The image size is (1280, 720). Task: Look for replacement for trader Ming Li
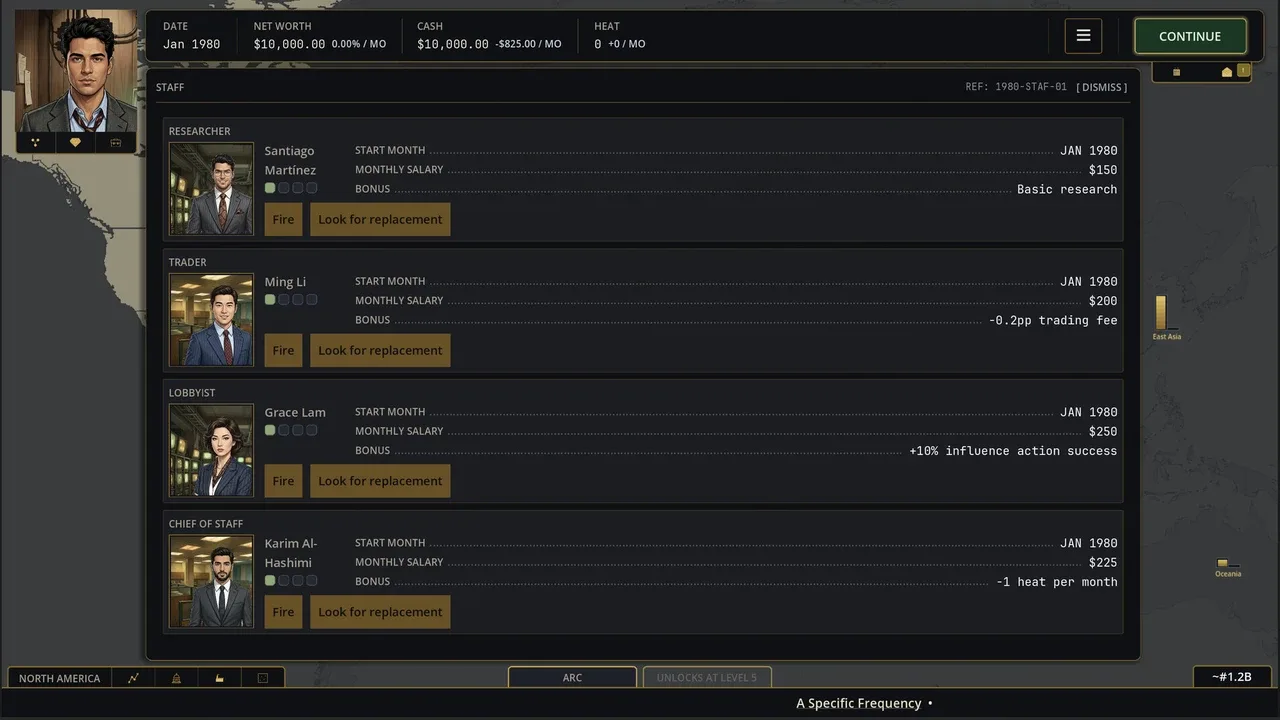pos(380,350)
